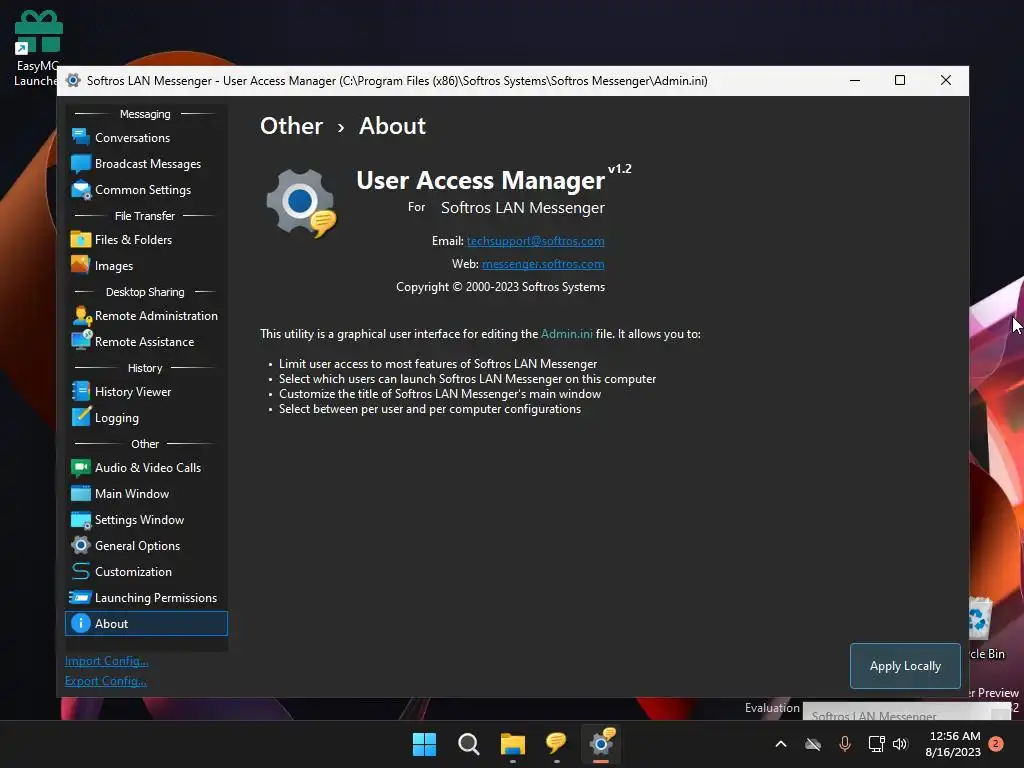Open File Explorer from taskbar
This screenshot has height=768, width=1024.
pos(513,744)
